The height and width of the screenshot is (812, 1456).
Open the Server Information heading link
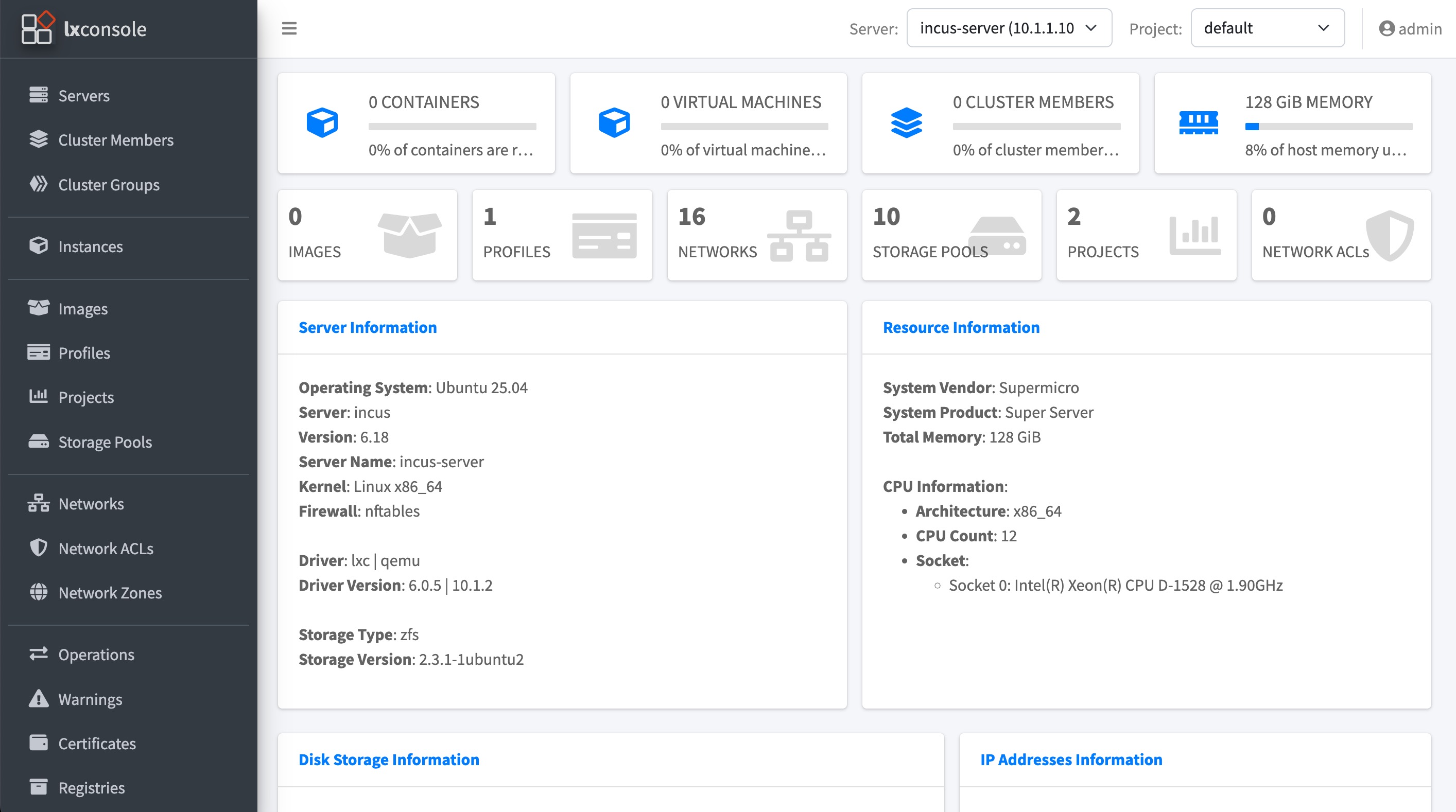(368, 327)
